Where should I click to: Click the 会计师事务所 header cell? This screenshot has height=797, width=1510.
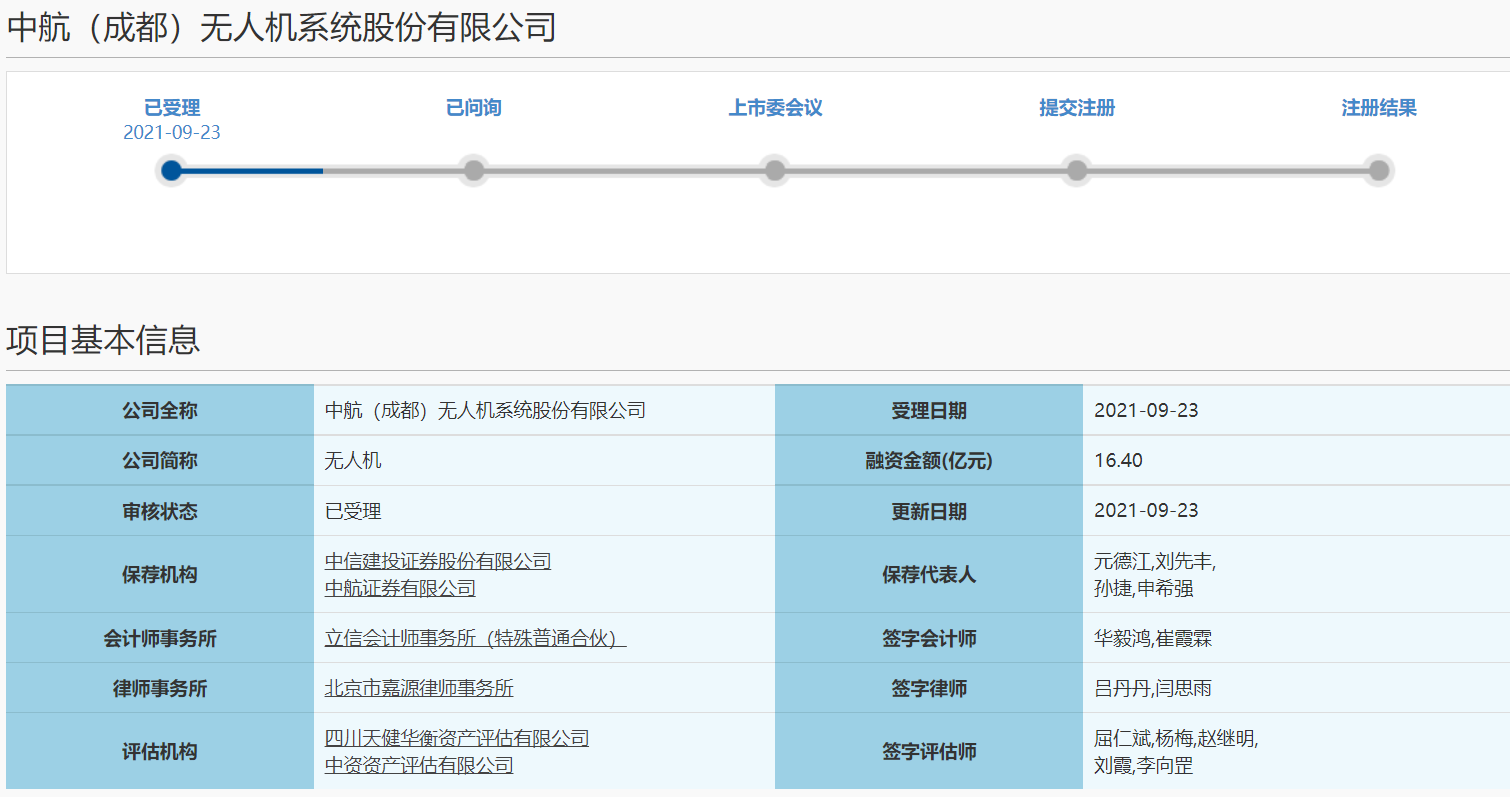(160, 638)
